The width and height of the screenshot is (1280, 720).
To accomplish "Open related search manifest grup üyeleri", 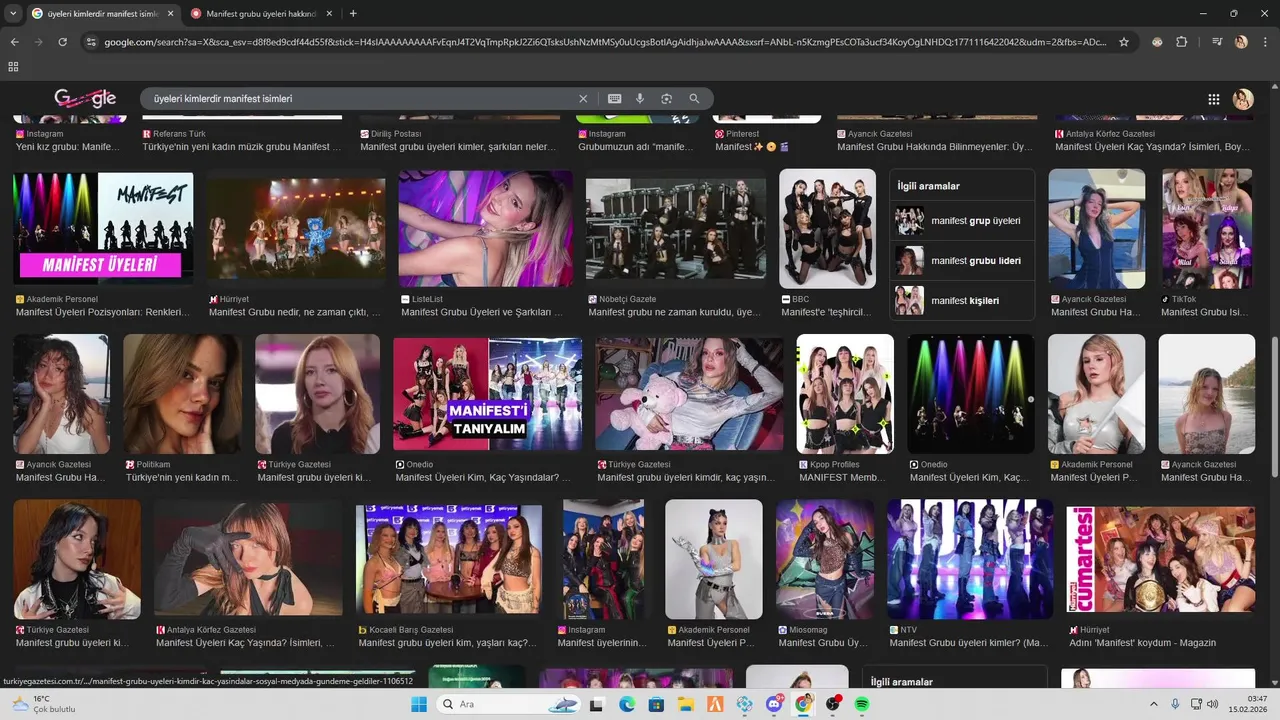I will [x=962, y=221].
